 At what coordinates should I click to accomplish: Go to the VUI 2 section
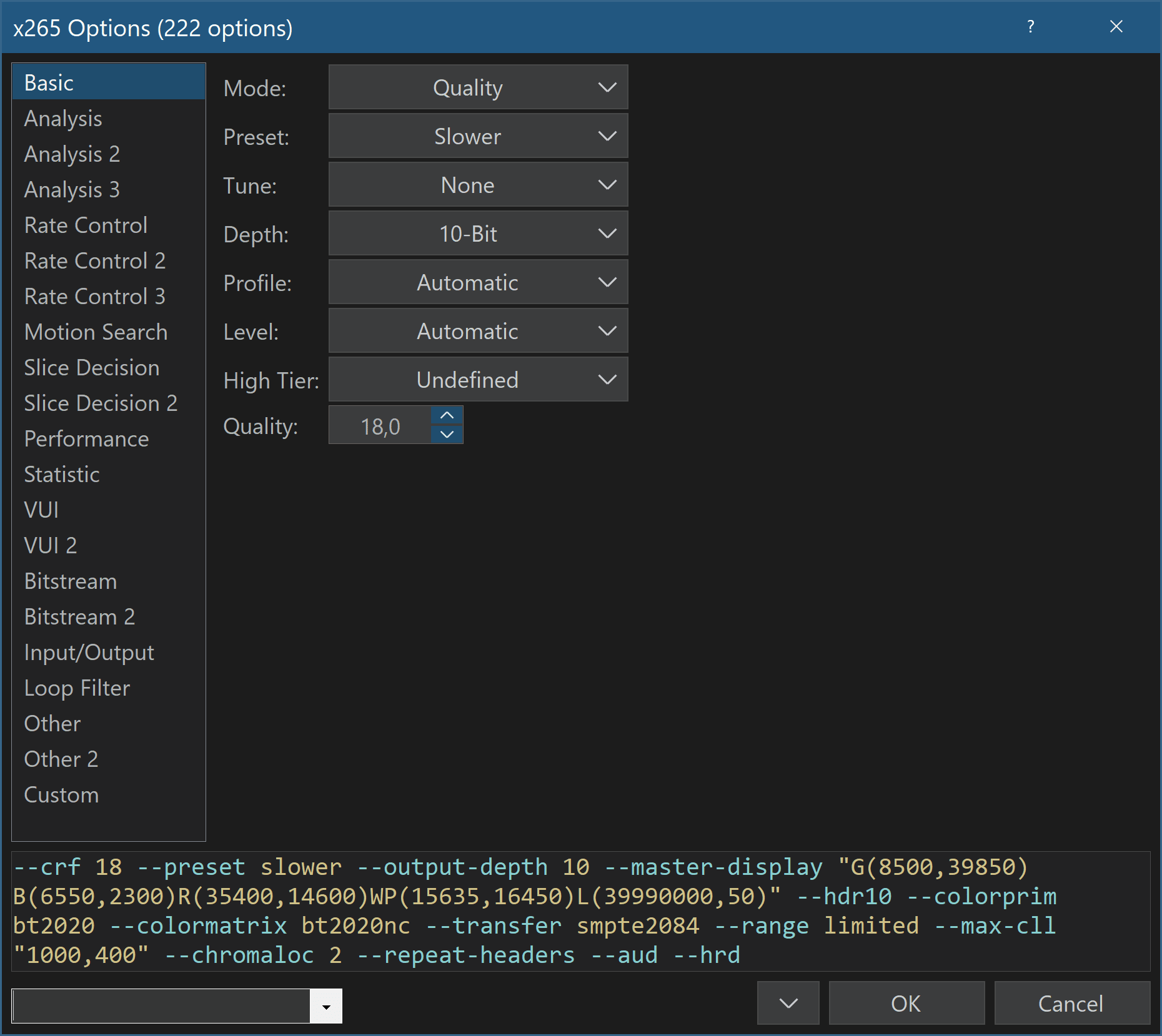[50, 546]
